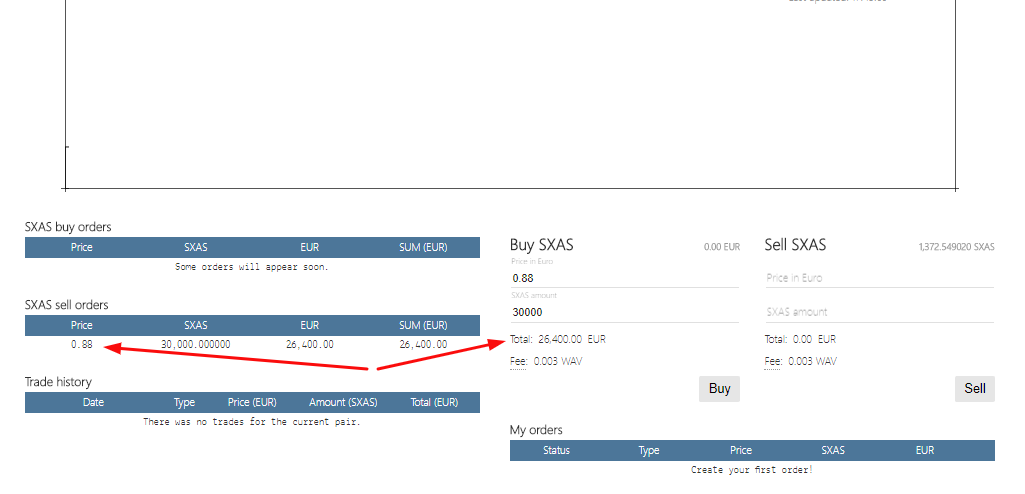This screenshot has width=1025, height=494.
Task: Click the Buy SXAS form heading
Action: click(541, 245)
